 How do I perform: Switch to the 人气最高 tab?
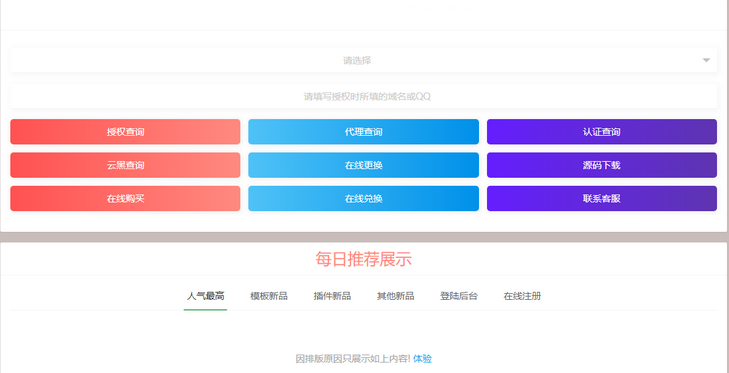point(205,296)
